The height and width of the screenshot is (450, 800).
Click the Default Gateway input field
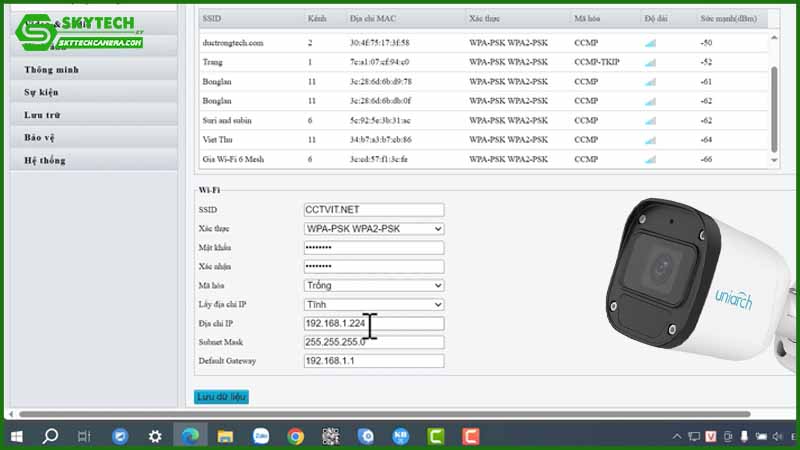pos(373,361)
